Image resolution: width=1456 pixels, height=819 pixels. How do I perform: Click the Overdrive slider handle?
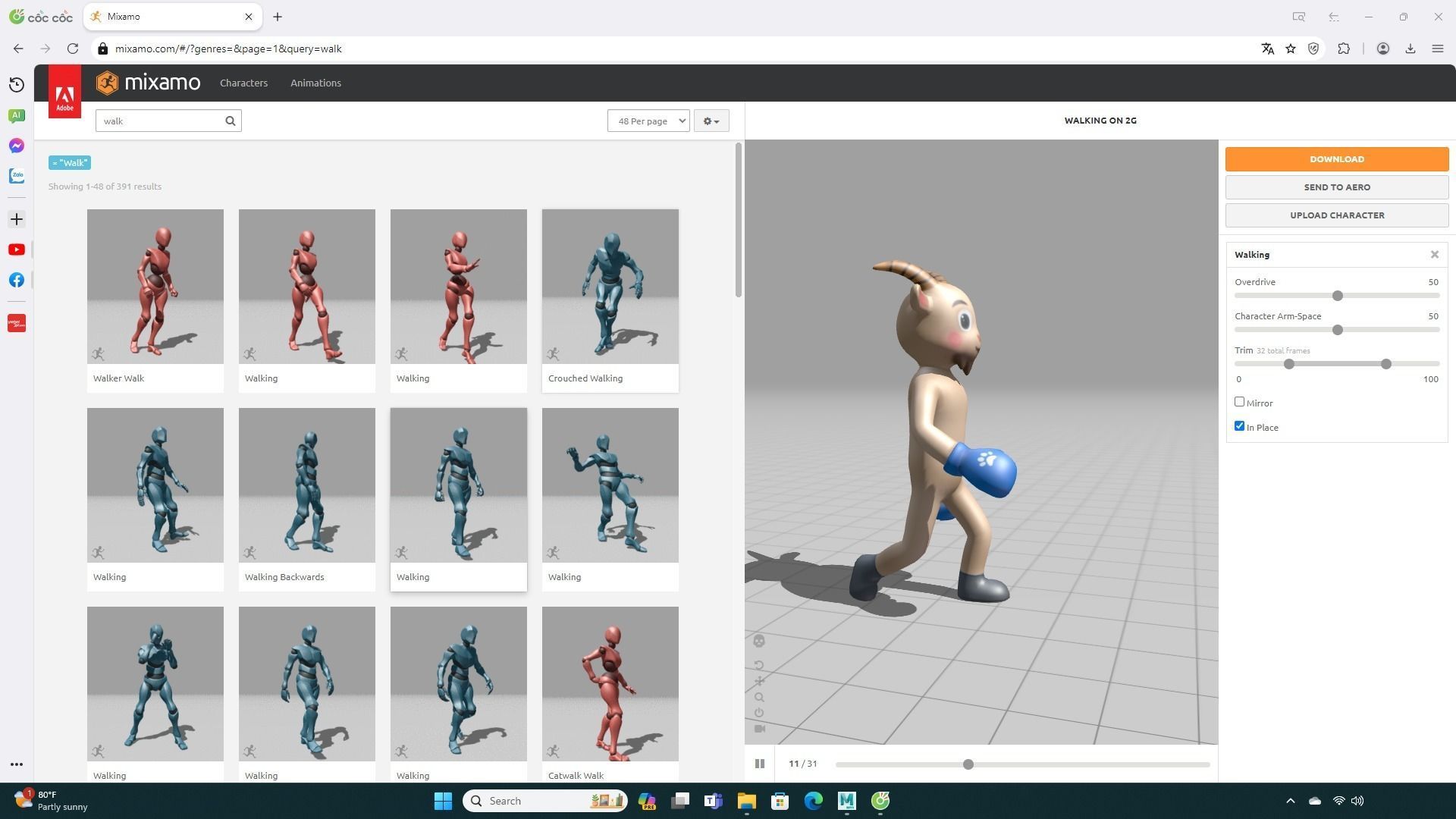[x=1338, y=296]
